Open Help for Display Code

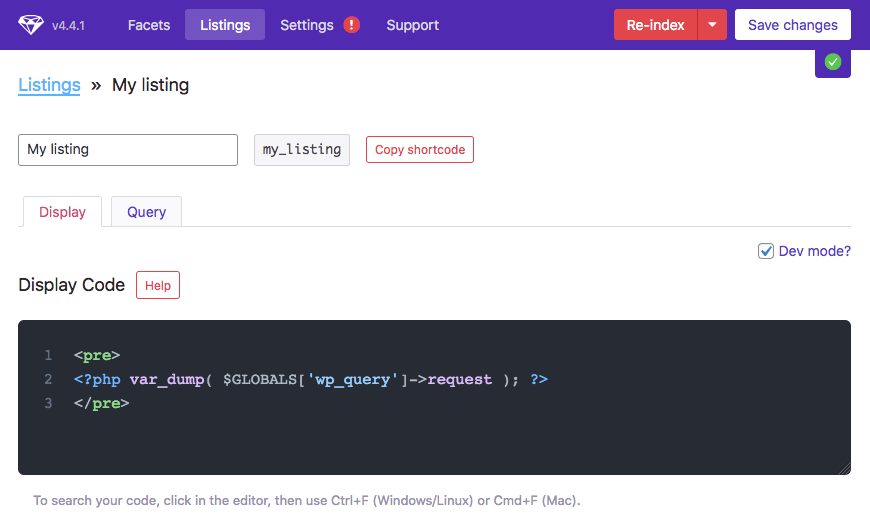(x=158, y=285)
